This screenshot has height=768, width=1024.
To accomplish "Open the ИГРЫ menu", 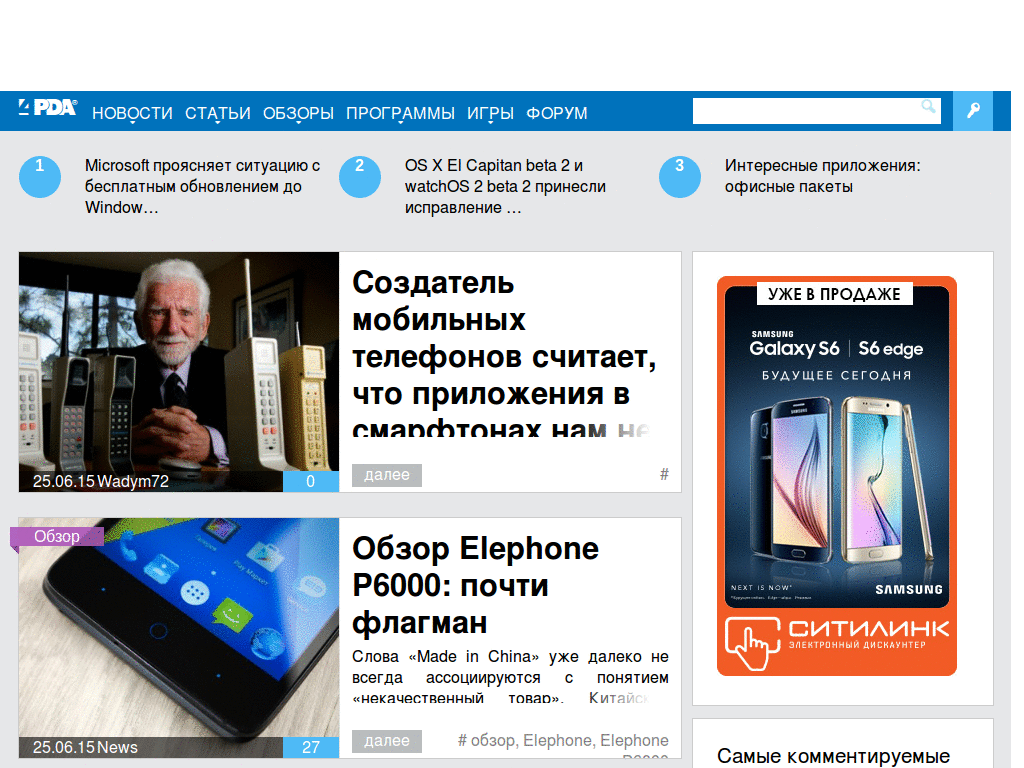I will point(490,113).
